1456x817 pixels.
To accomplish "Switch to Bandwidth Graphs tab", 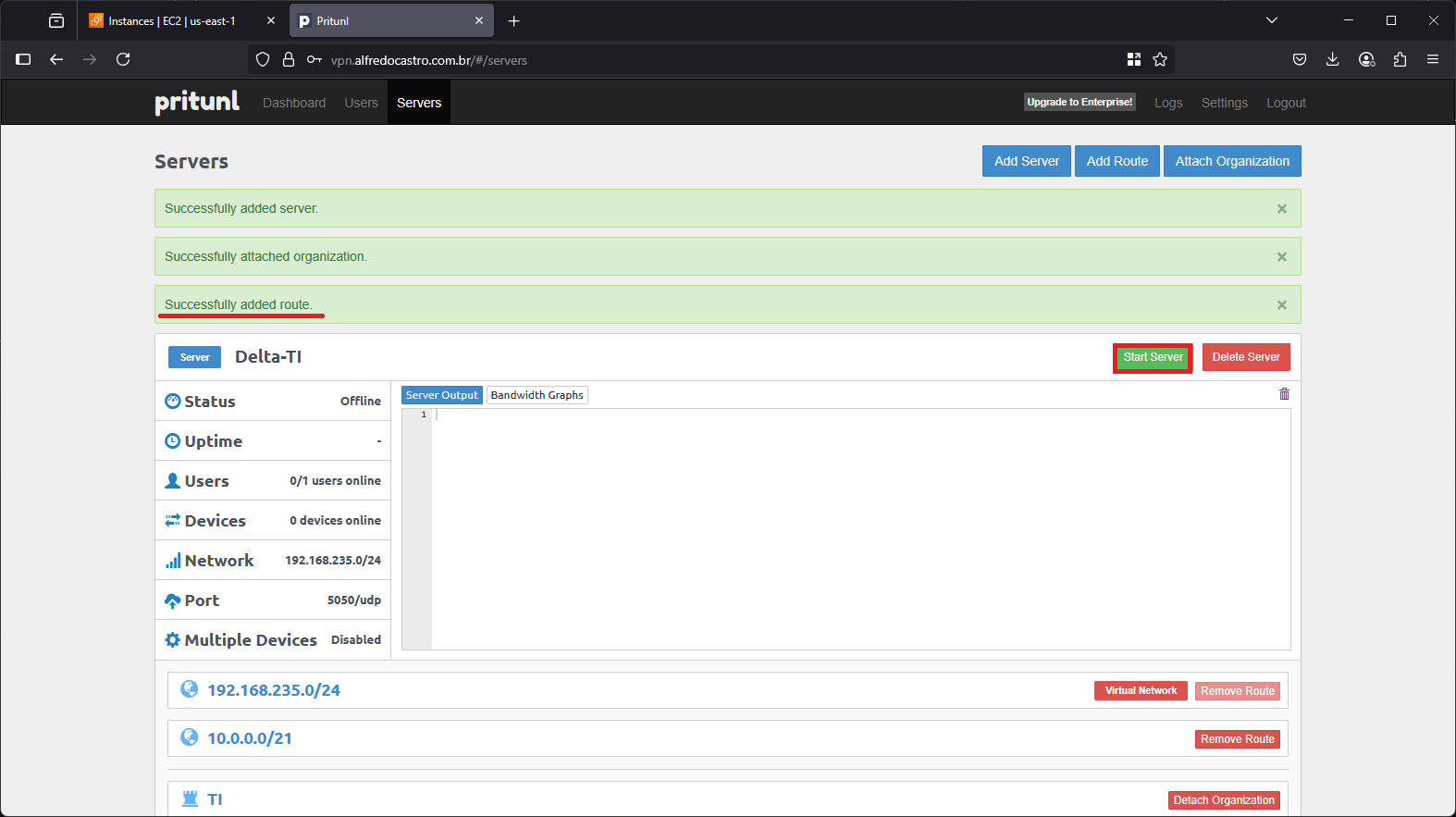I will pos(537,395).
